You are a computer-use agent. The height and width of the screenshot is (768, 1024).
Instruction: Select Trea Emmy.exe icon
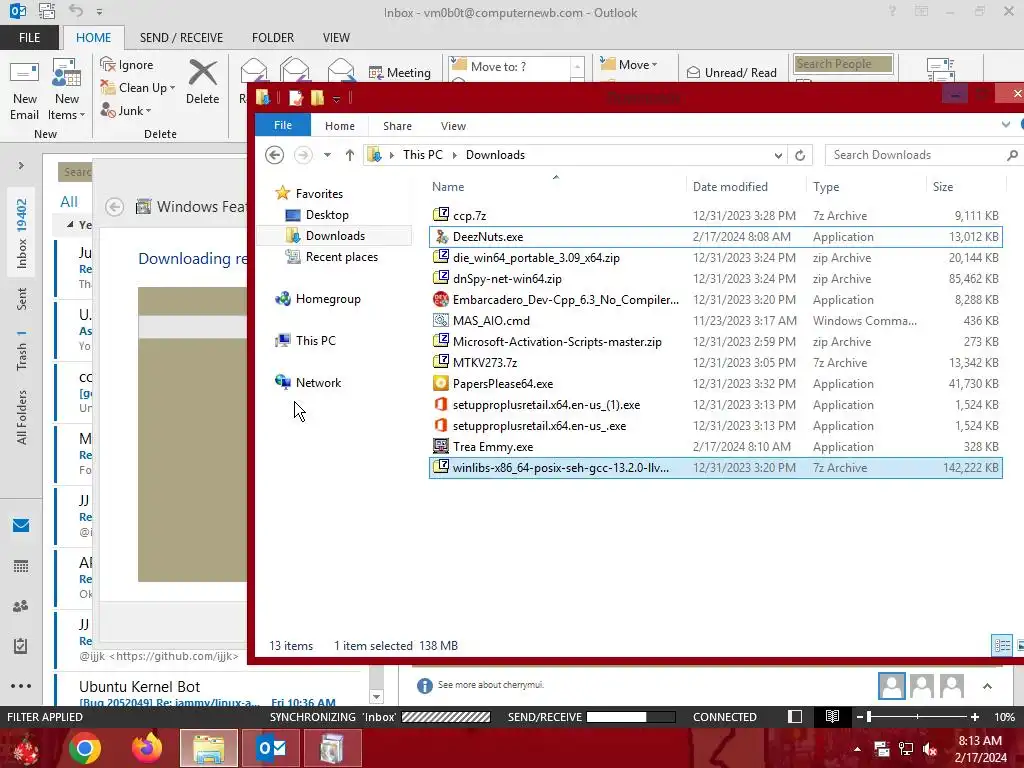441,446
